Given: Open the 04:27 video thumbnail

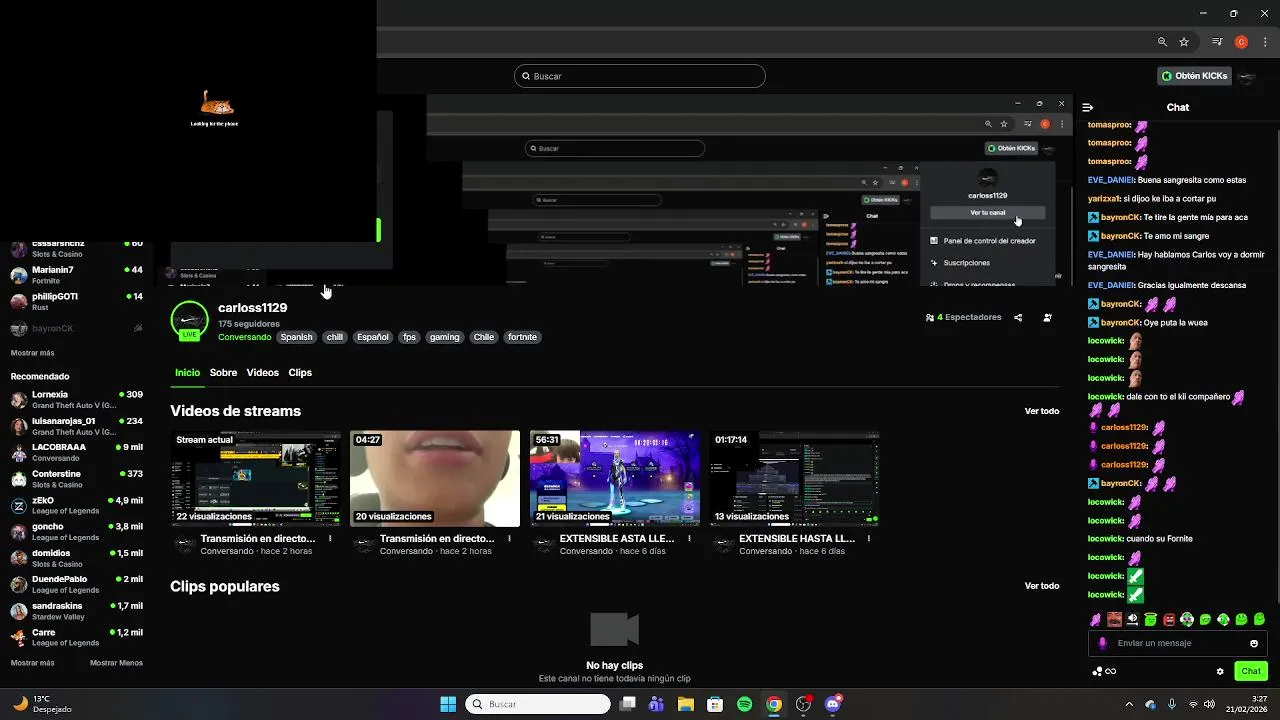Looking at the screenshot, I should tap(435, 479).
